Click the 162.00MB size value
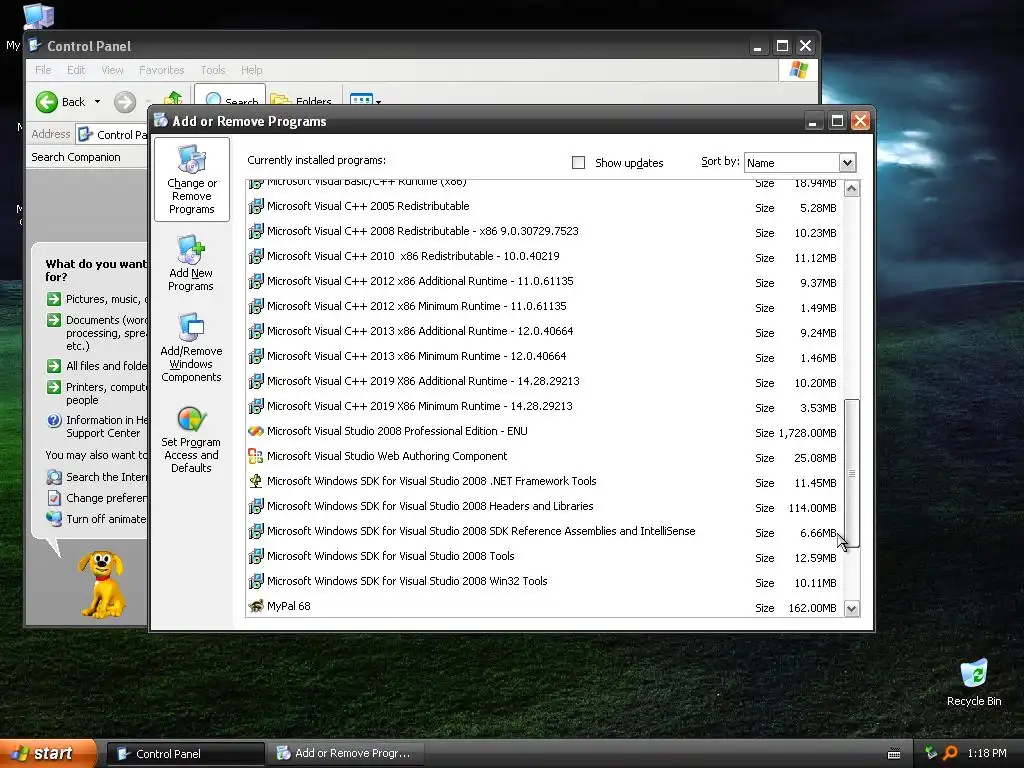 point(812,608)
